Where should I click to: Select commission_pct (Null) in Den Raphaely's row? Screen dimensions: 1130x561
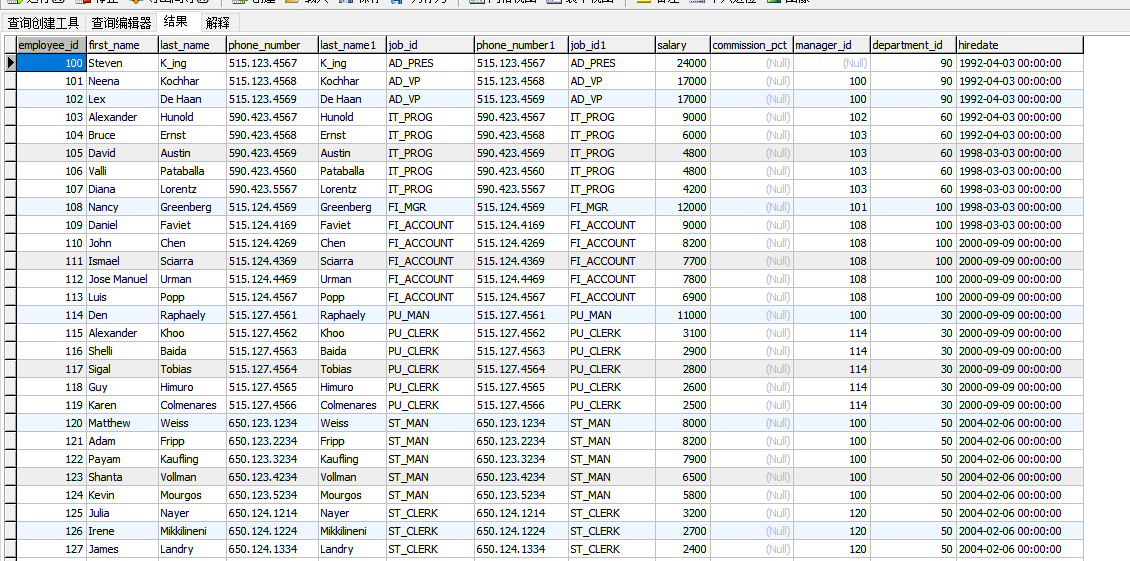(x=751, y=315)
